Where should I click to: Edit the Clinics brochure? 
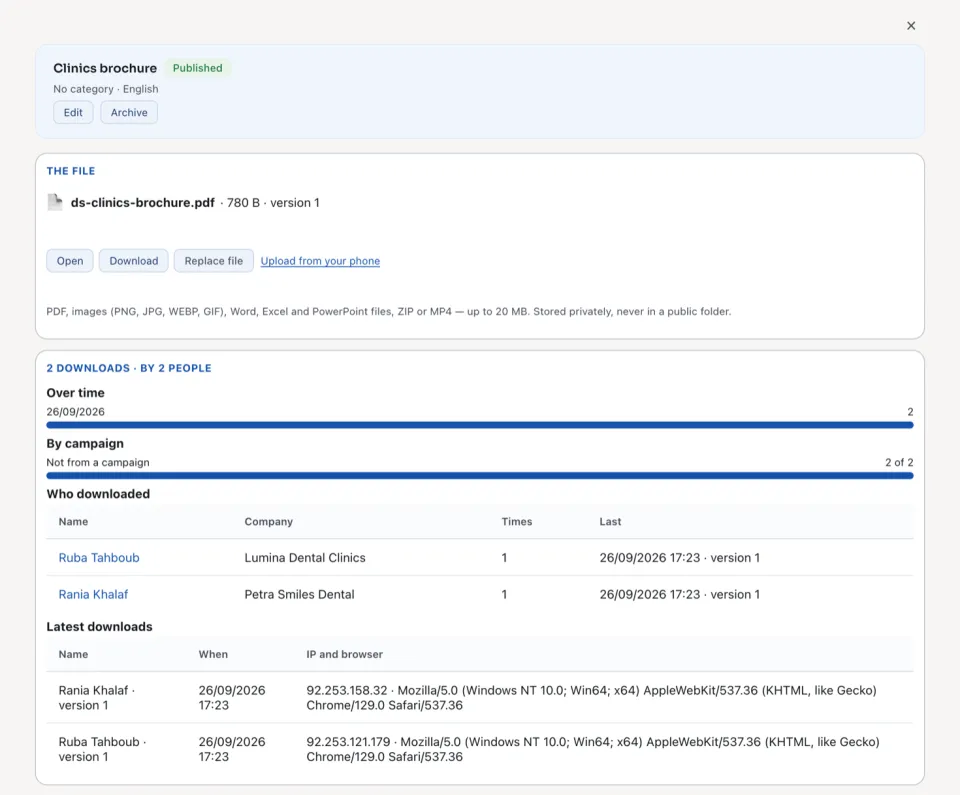[73, 113]
